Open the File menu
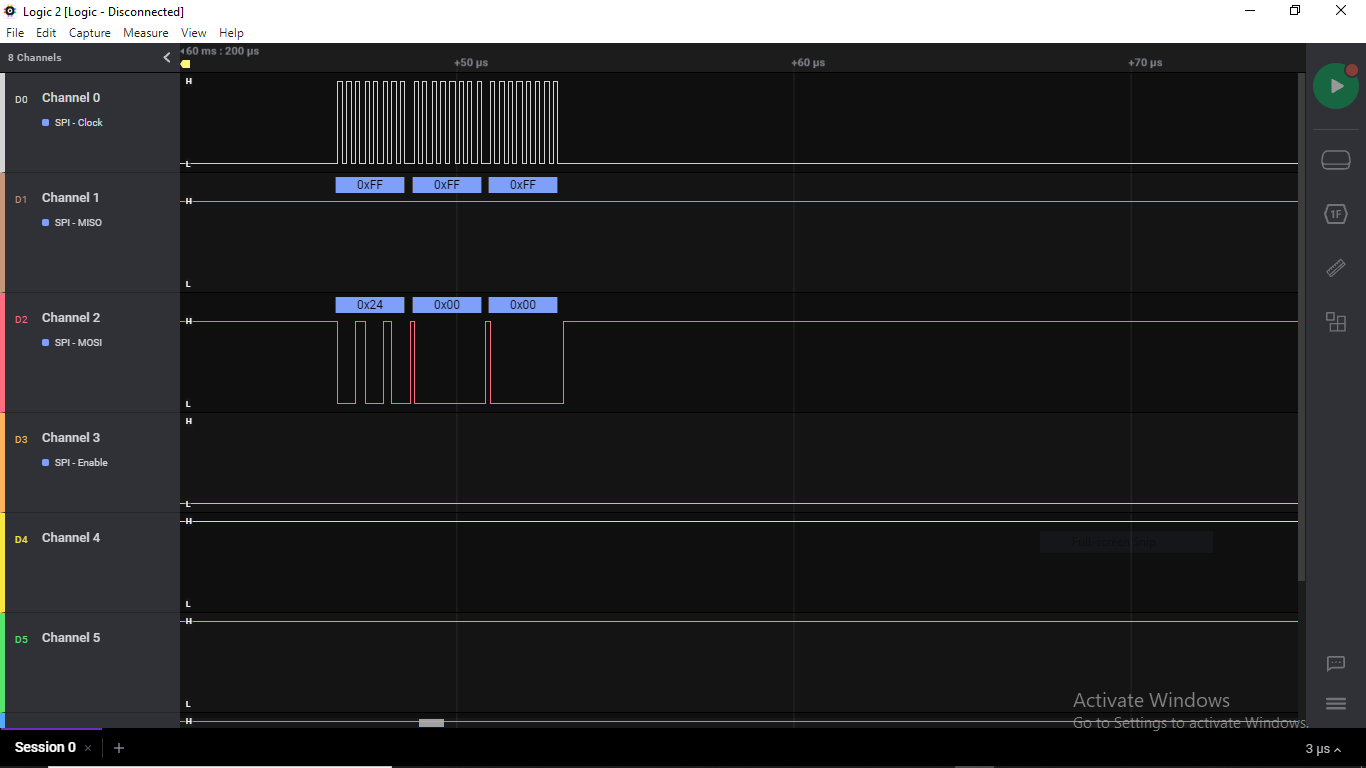The height and width of the screenshot is (768, 1366). (15, 33)
